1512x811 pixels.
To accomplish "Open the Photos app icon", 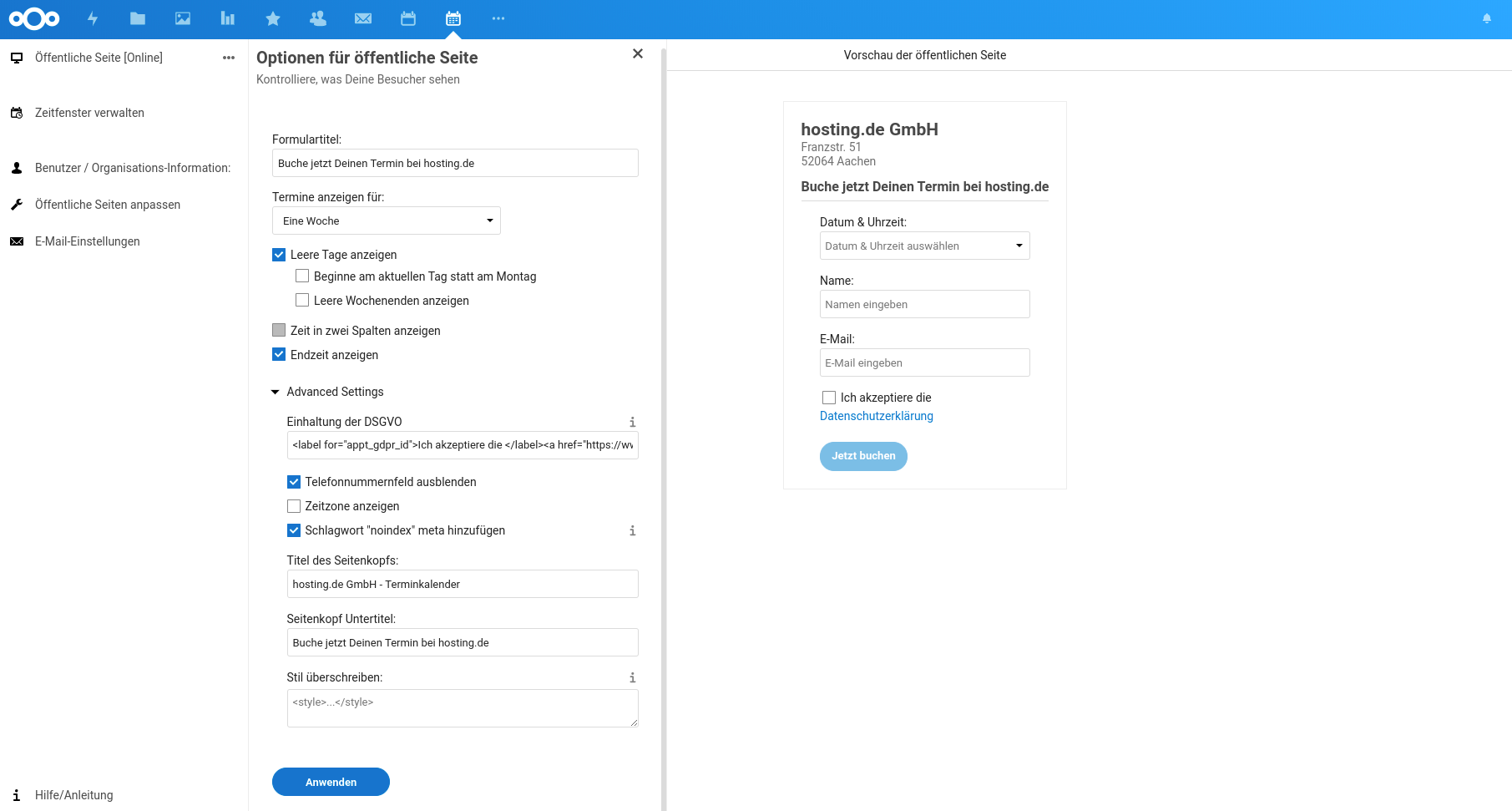I will coord(183,18).
